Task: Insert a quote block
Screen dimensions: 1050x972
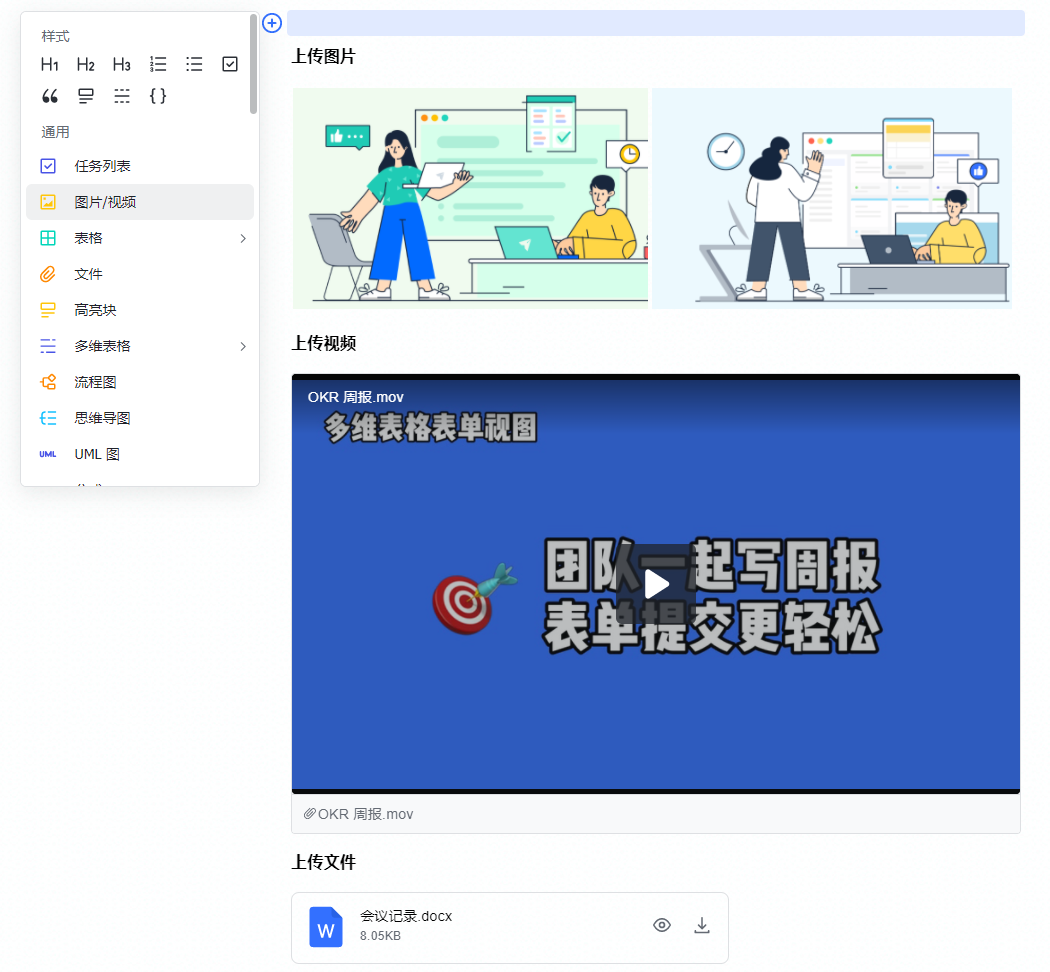Action: [x=50, y=96]
